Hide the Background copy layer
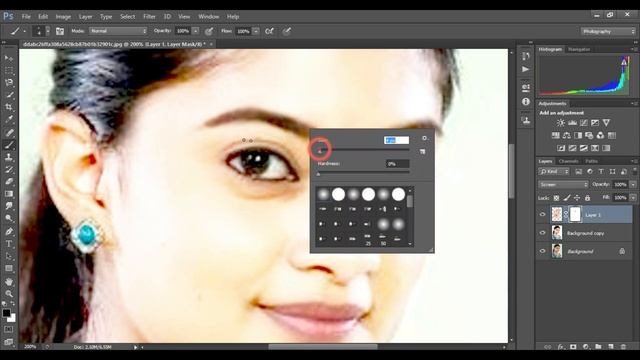Image resolution: width=640 pixels, height=360 pixels. [542, 233]
